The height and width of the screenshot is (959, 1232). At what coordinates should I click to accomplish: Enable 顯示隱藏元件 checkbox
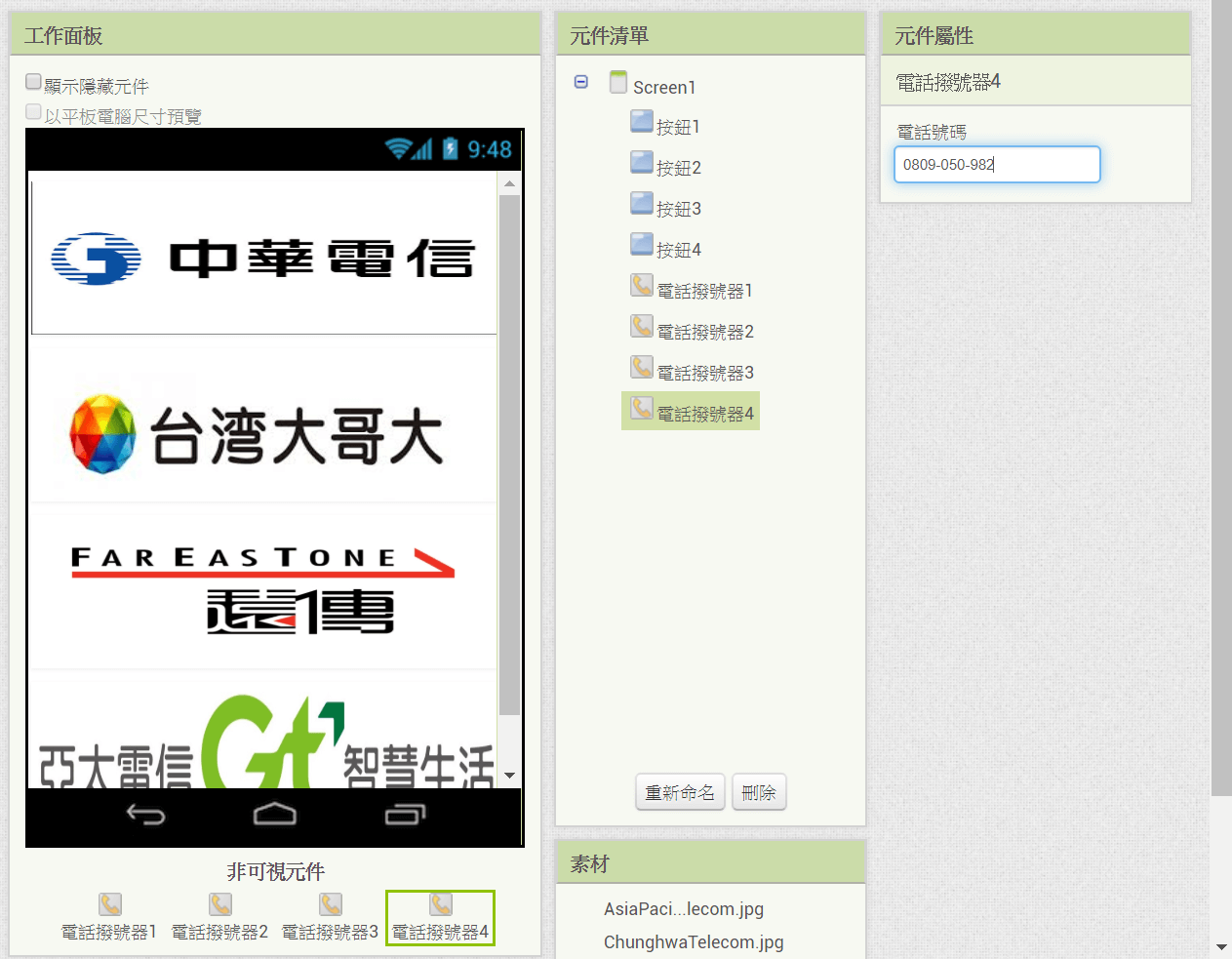pos(33,82)
